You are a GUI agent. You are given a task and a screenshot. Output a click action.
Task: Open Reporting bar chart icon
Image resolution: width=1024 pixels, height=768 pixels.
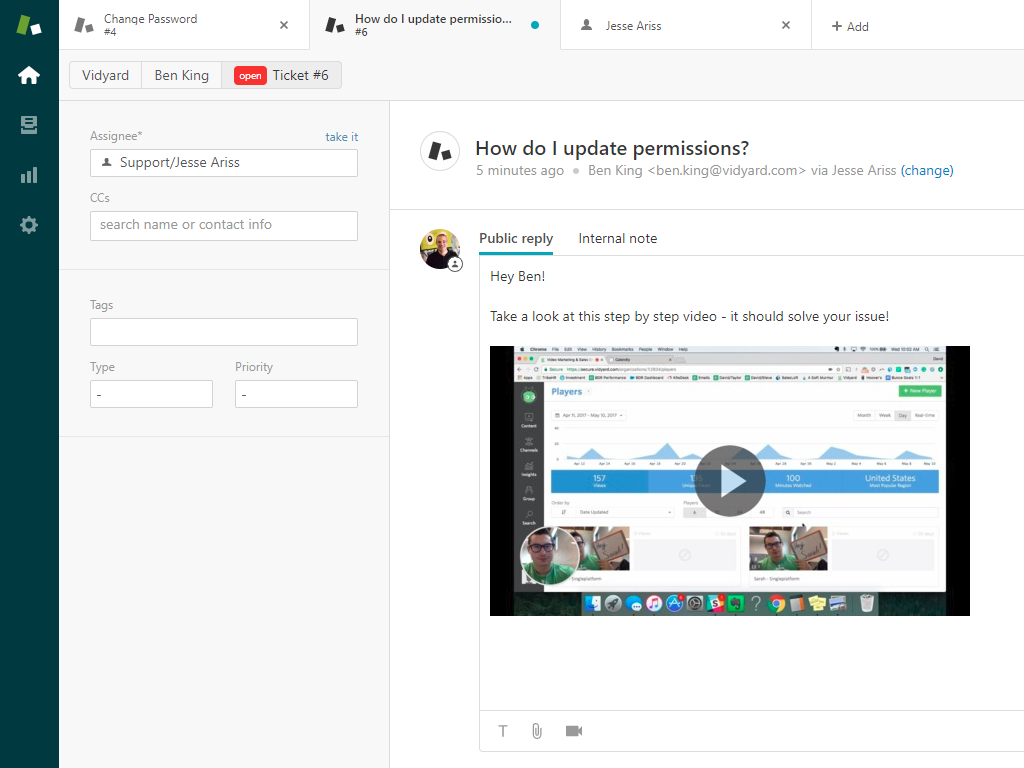click(x=29, y=175)
